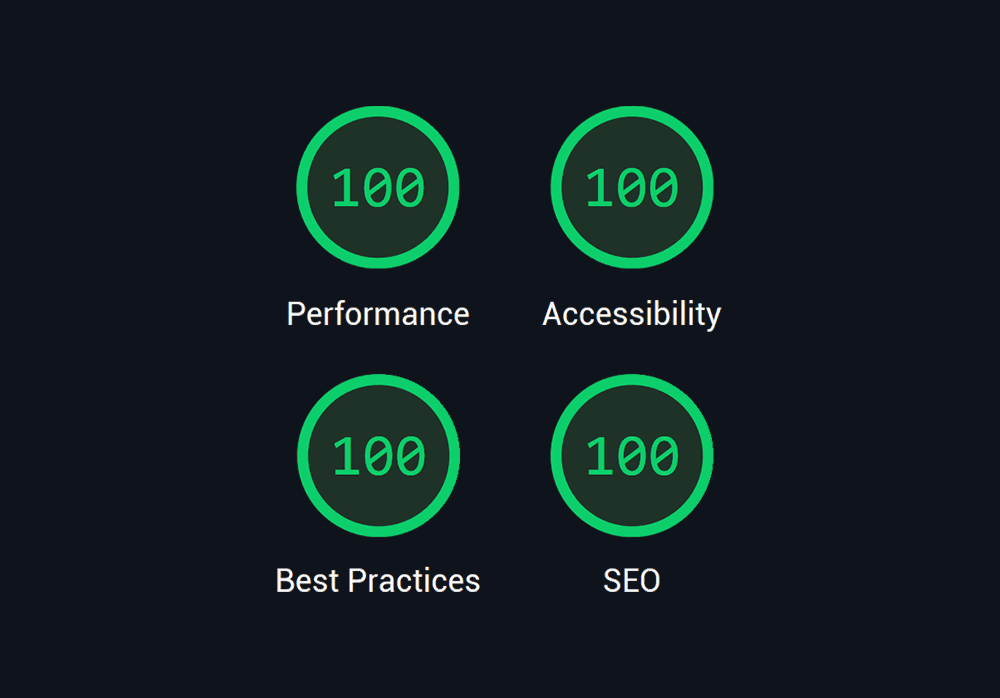Image resolution: width=1000 pixels, height=698 pixels.
Task: Click the SEO score gauge circle
Action: (632, 456)
